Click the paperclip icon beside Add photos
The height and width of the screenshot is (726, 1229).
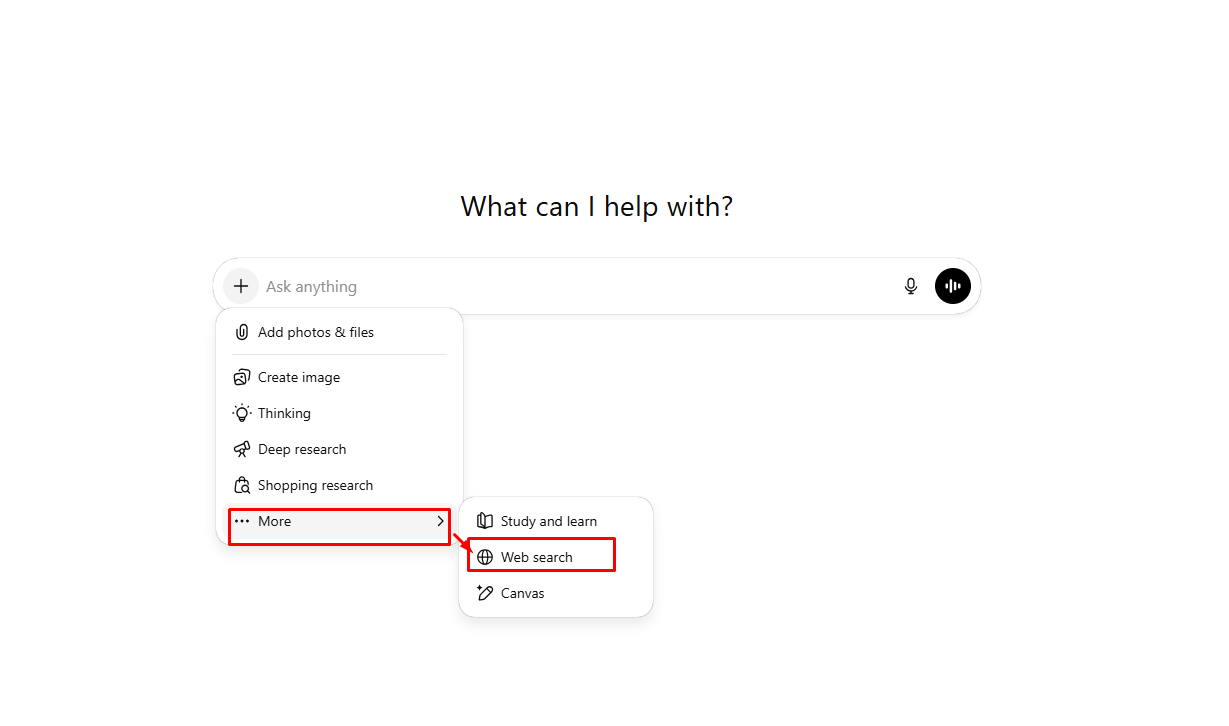click(x=241, y=331)
